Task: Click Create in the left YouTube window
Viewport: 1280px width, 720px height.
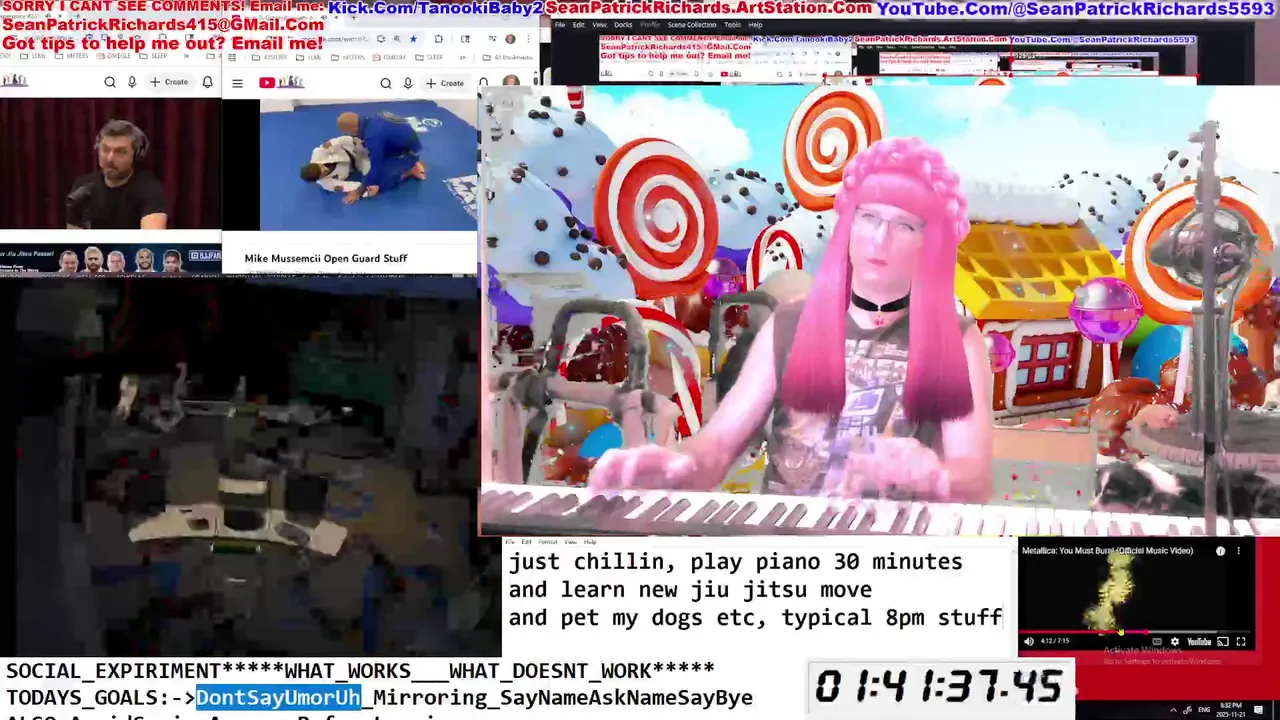Action: [169, 82]
